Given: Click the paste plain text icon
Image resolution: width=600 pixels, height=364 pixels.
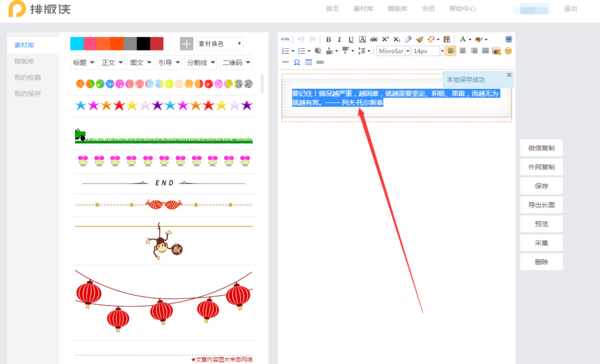Looking at the screenshot, I should tap(447, 39).
